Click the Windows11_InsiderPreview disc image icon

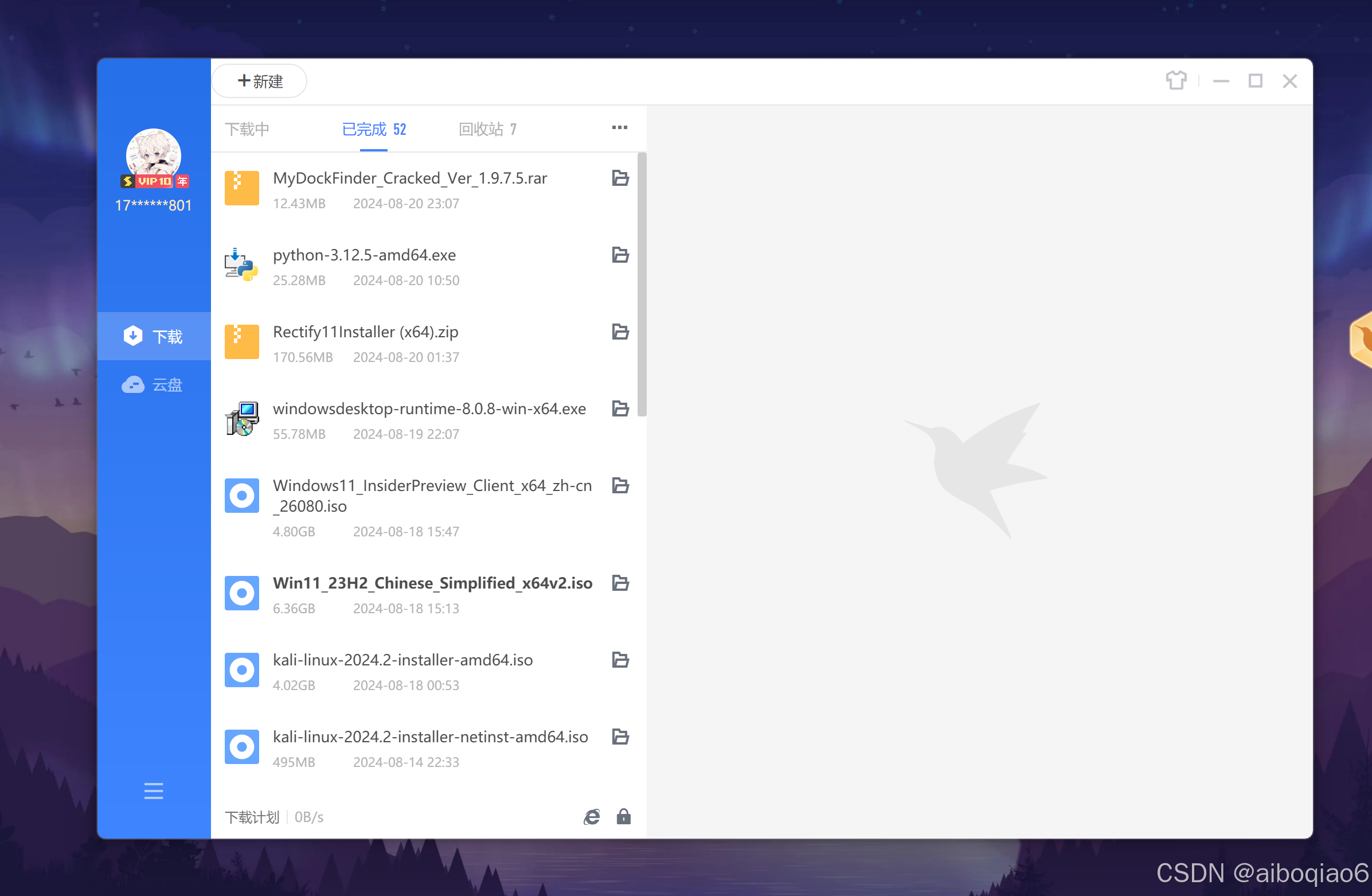pos(241,495)
